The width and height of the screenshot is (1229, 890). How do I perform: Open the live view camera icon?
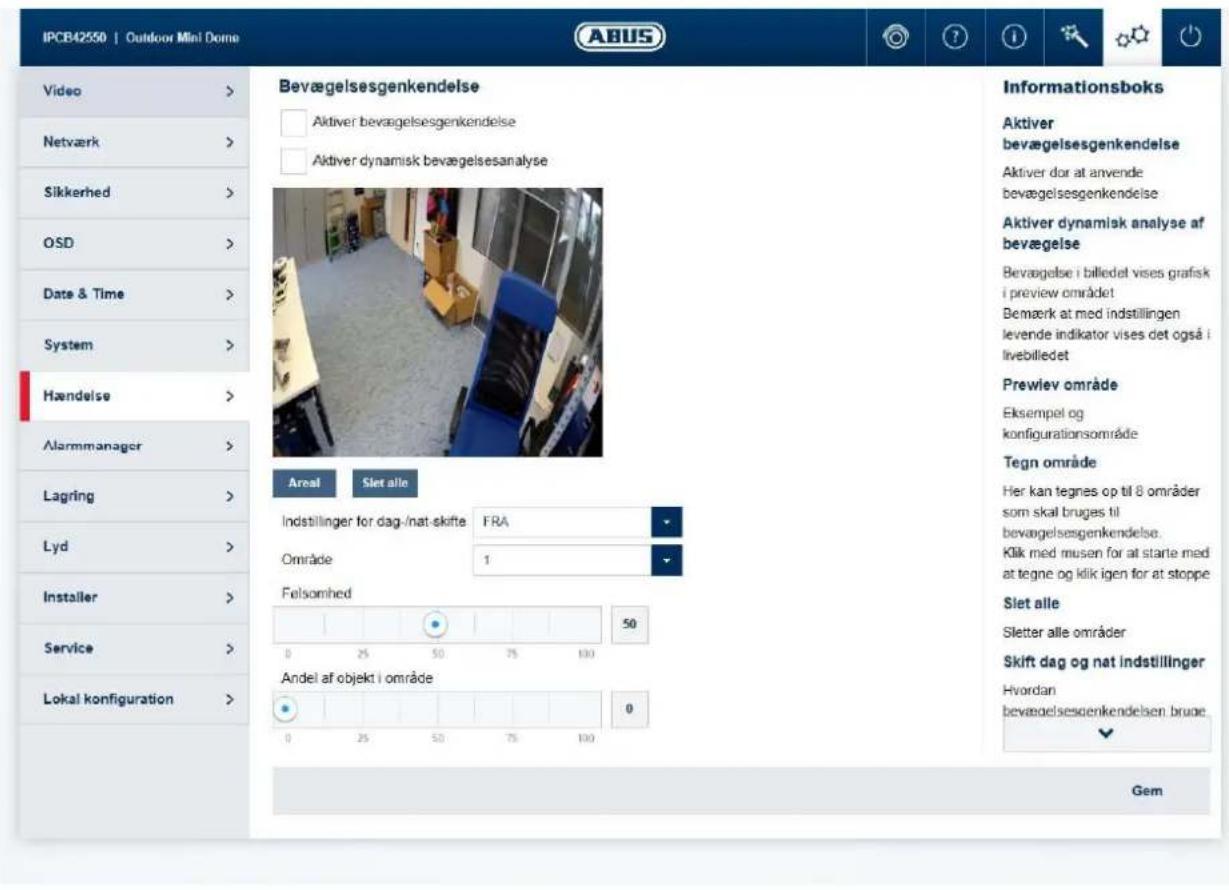pyautogui.click(x=897, y=39)
